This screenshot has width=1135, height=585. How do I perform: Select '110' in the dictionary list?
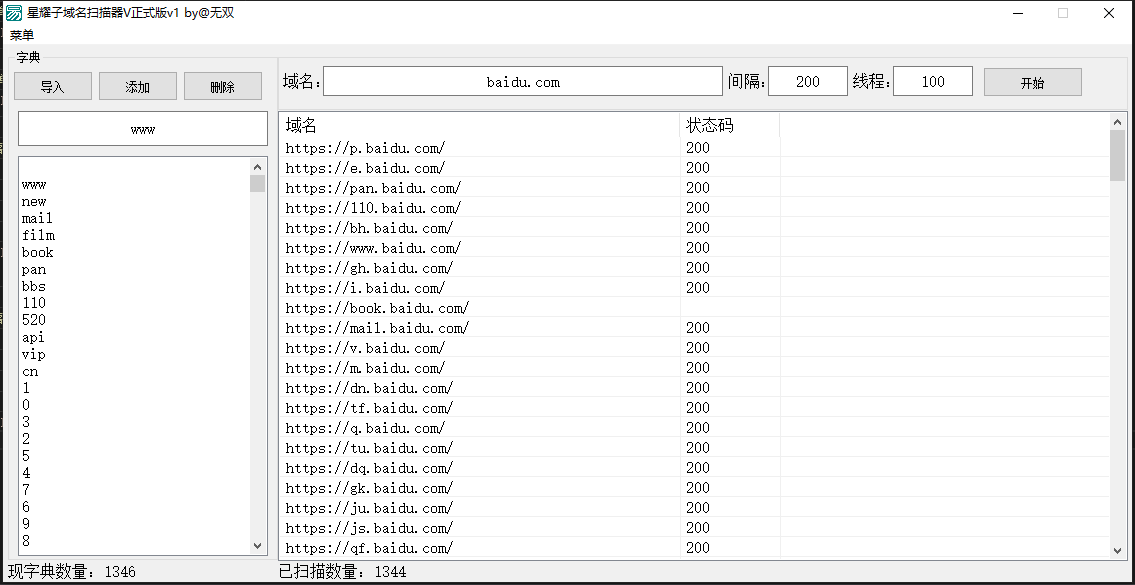(x=34, y=303)
